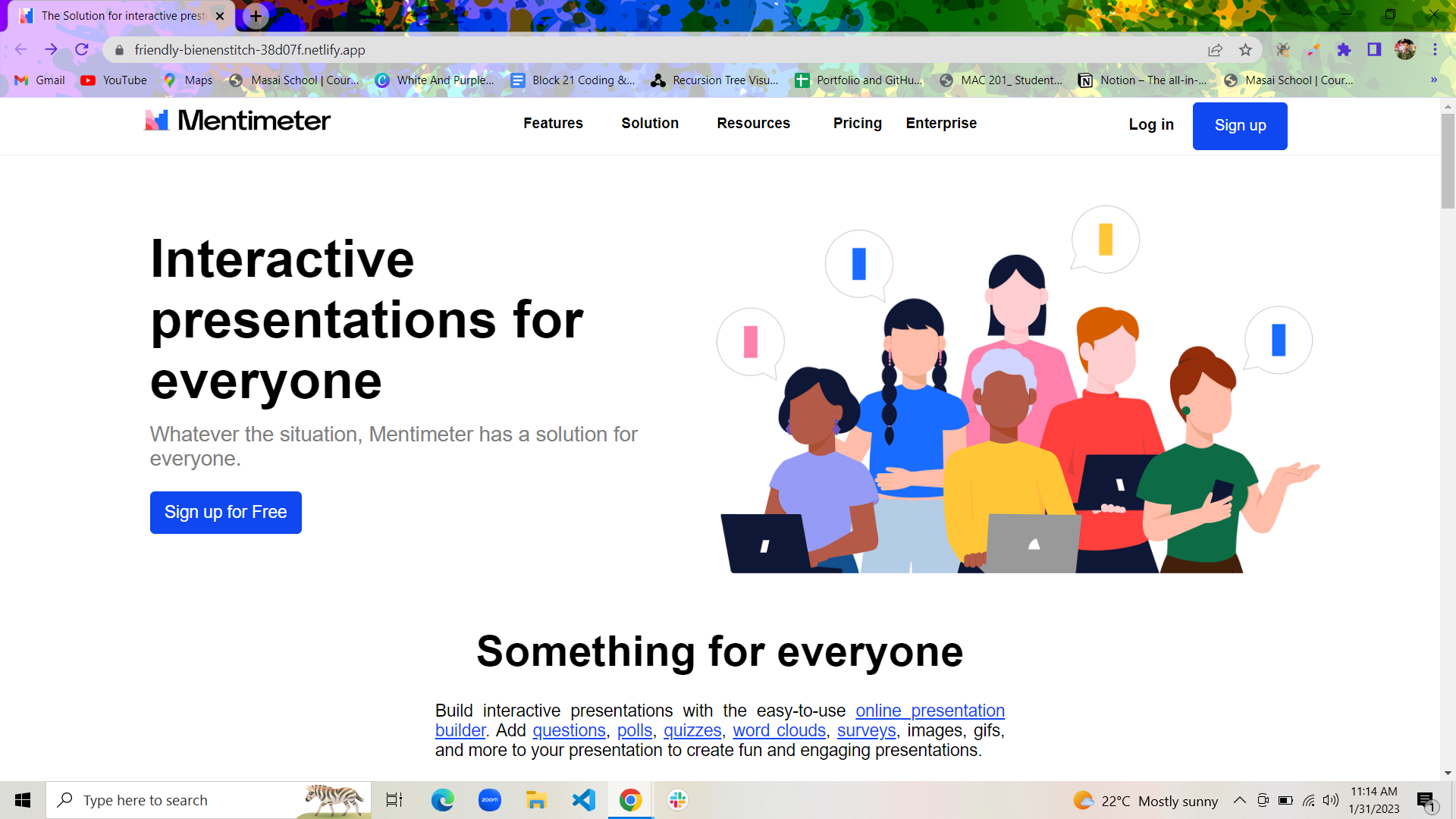Open Portfolio and GitHub bookmark
1456x819 pixels.
coord(858,80)
